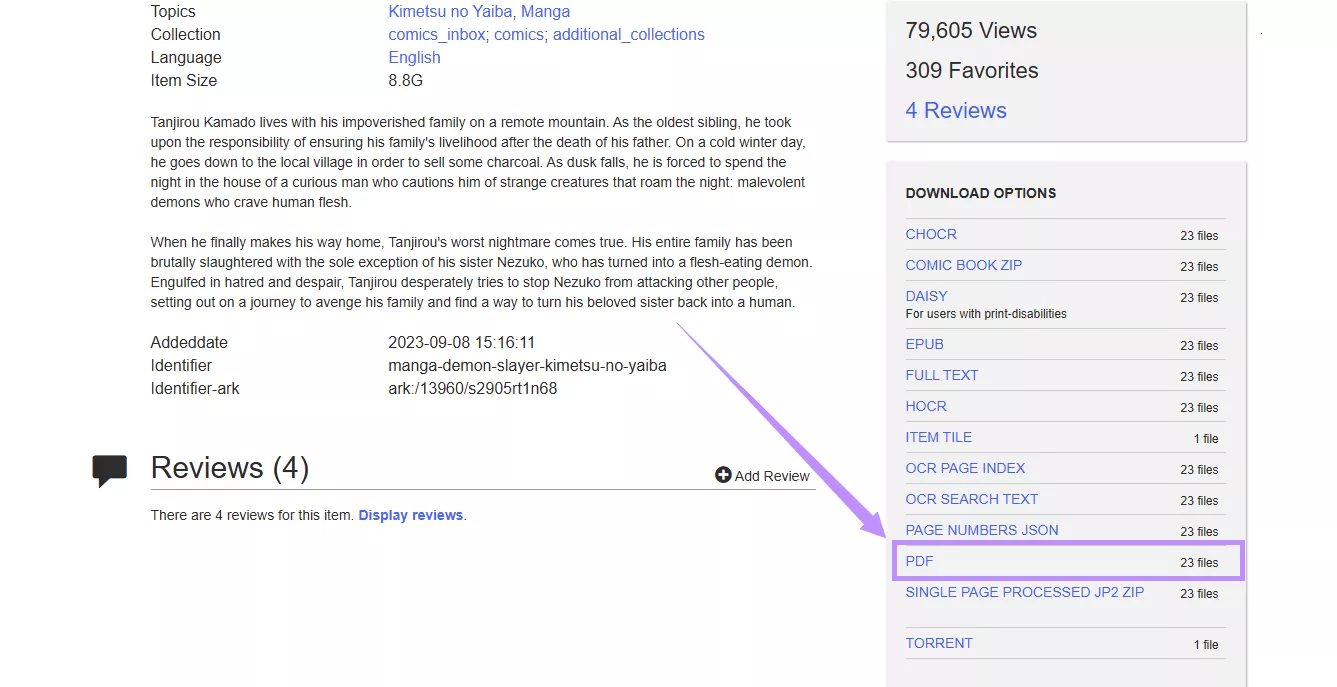This screenshot has width=1337, height=687.
Task: Open the ITEM TILE download
Action: 938,437
